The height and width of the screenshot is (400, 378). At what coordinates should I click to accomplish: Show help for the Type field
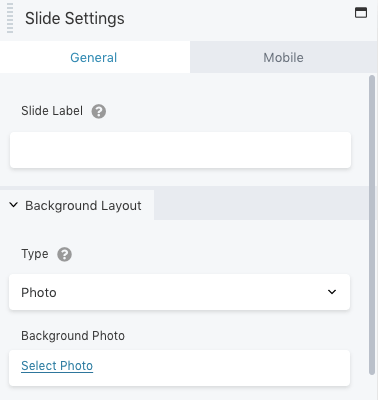[64, 255]
